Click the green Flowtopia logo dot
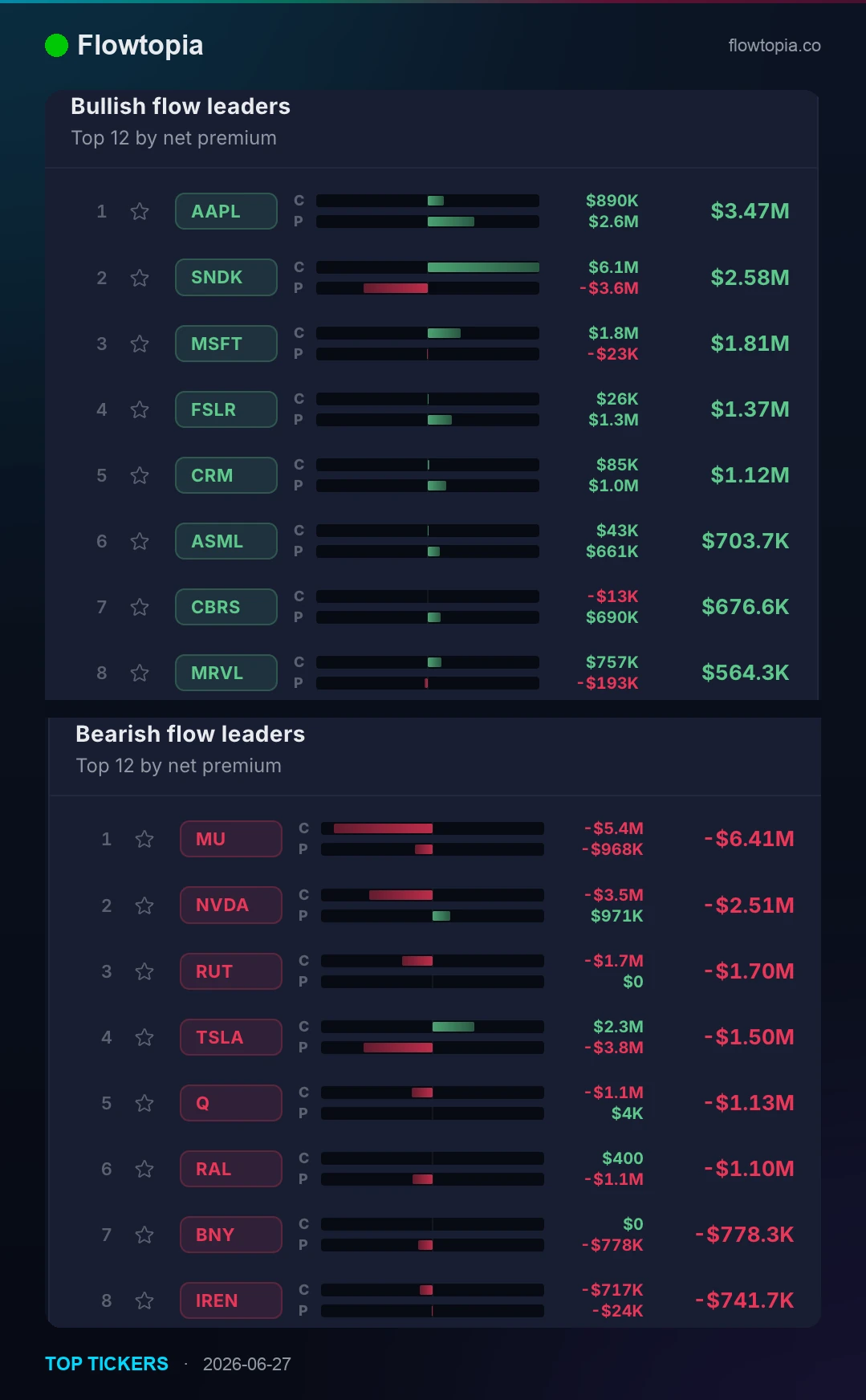866x1400 pixels. (56, 46)
